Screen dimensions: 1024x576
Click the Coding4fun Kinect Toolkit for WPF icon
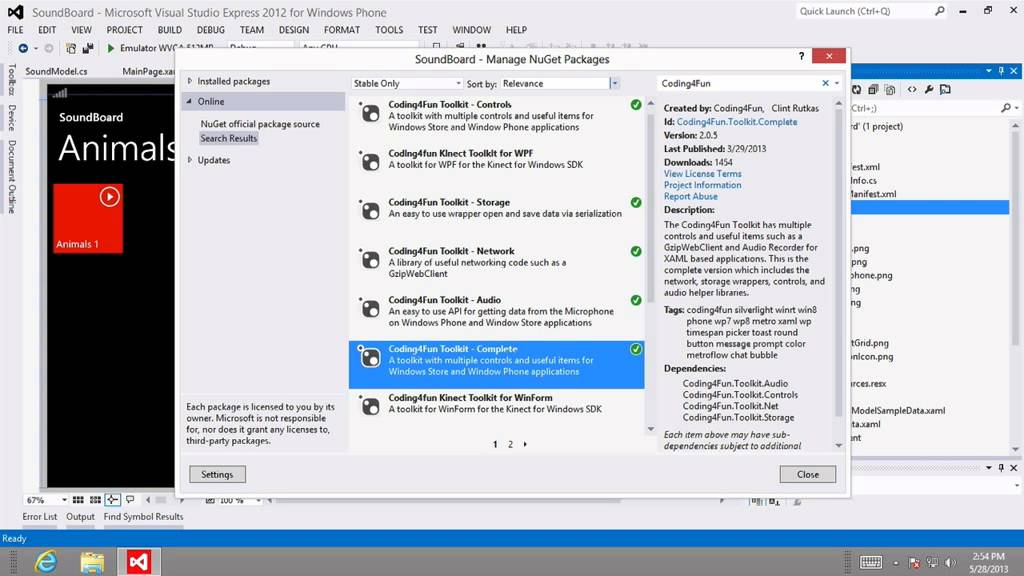tap(370, 162)
